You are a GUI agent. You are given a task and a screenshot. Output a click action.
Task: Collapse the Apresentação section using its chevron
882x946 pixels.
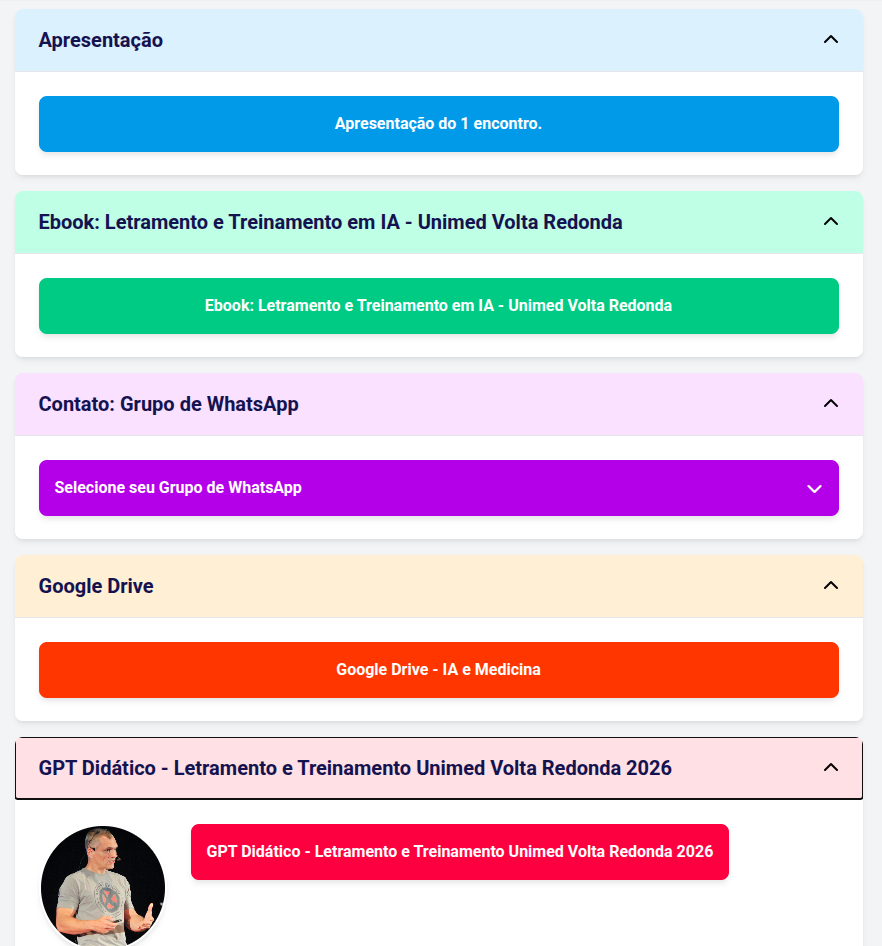coord(831,40)
